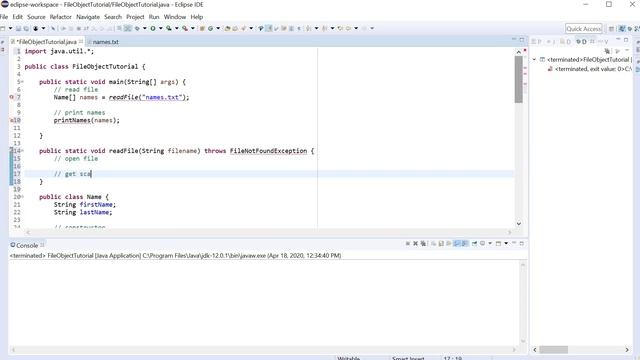
Task: Click the Debug view horizontal scrollbar thumb
Action: tap(553, 350)
